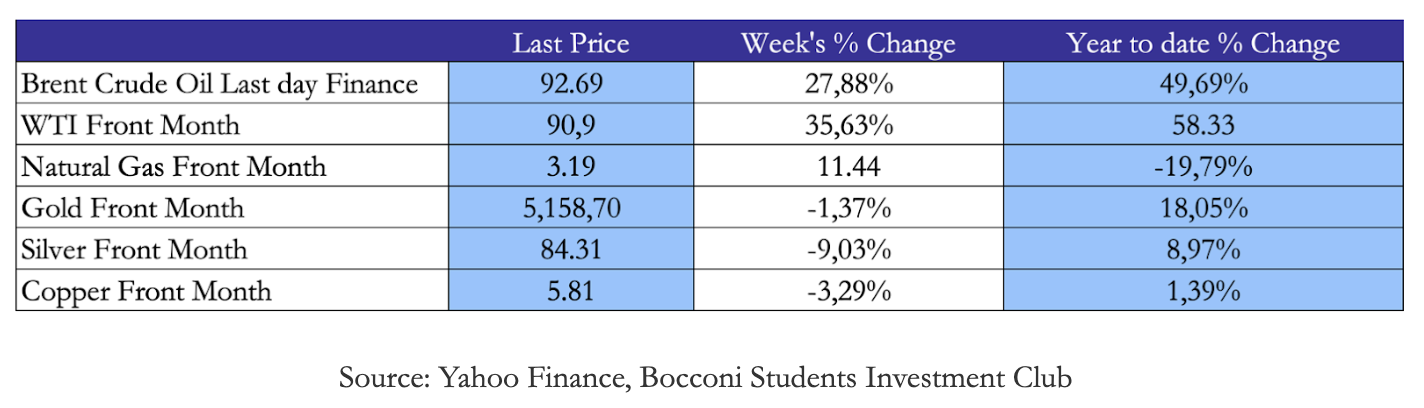Select the Natural Gas Front Month label
1424x408 pixels.
click(x=174, y=166)
